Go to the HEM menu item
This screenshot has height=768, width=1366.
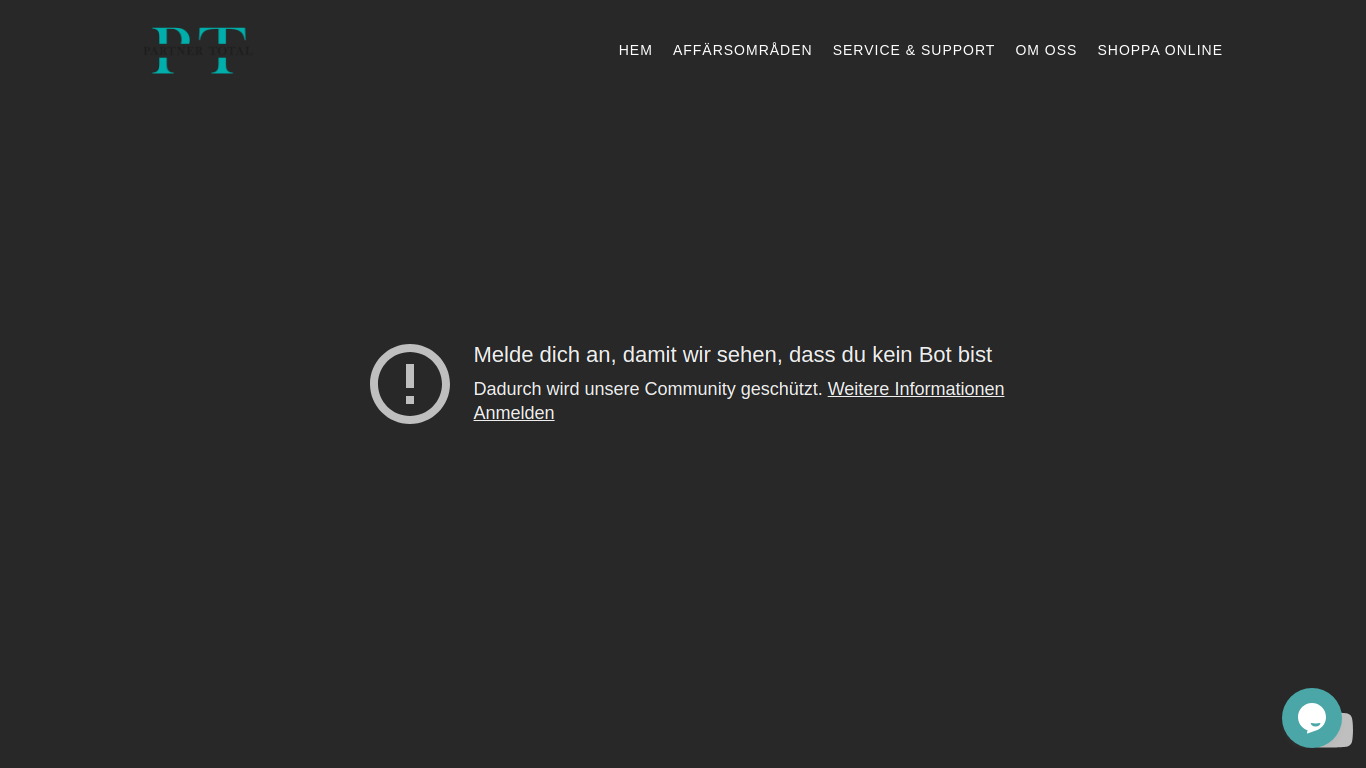pyautogui.click(x=635, y=50)
